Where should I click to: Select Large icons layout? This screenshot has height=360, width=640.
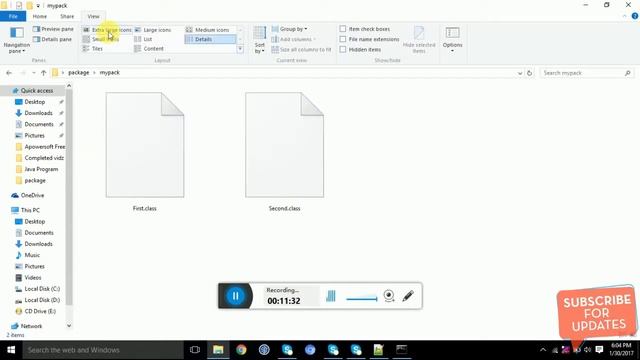[153, 30]
